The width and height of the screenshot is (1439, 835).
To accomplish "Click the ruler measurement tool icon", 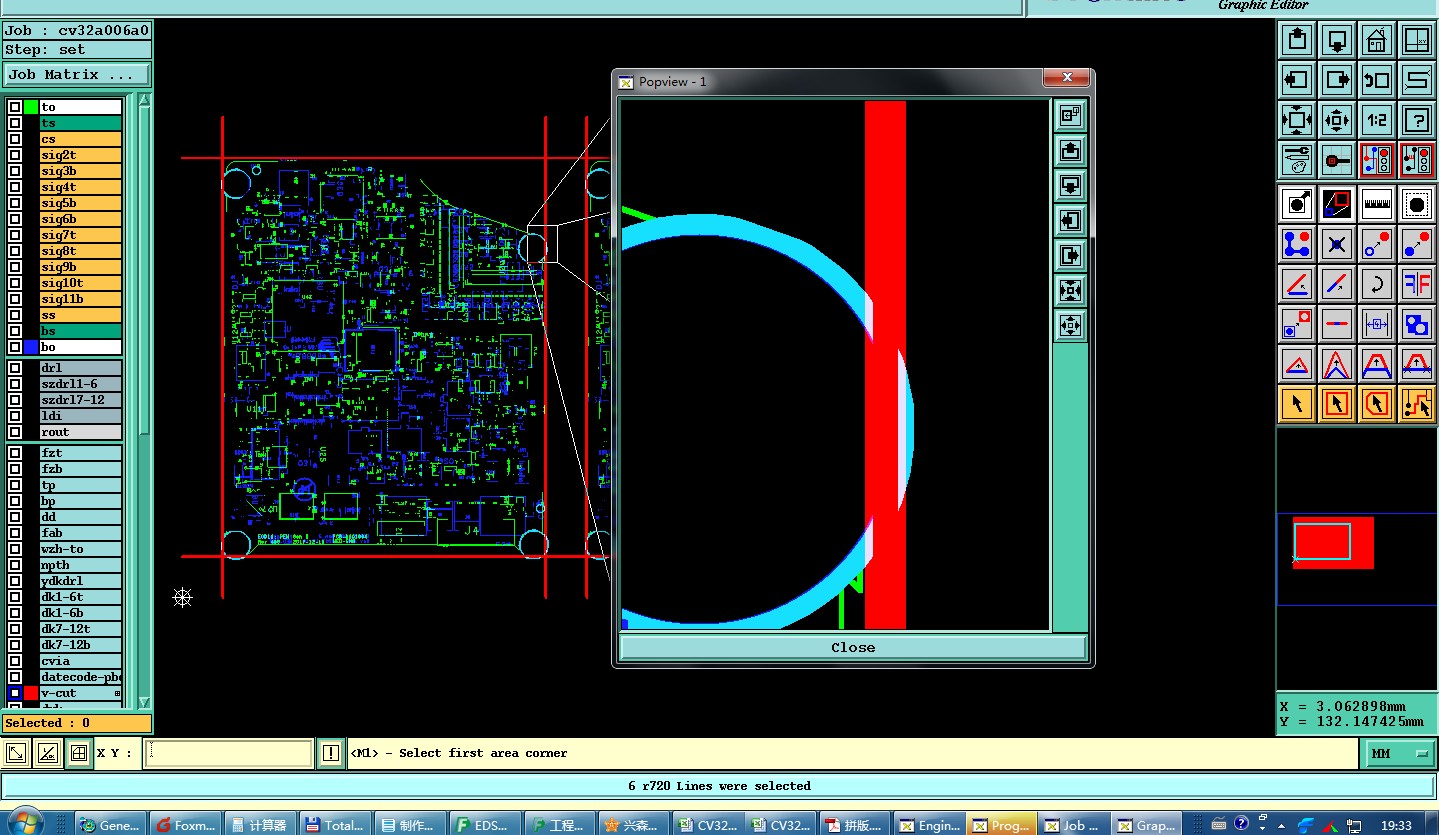I will tap(1377, 204).
